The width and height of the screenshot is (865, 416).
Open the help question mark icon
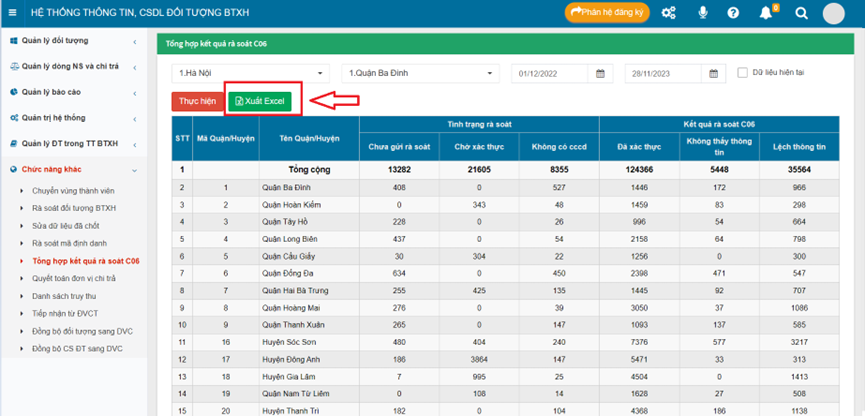(x=734, y=13)
